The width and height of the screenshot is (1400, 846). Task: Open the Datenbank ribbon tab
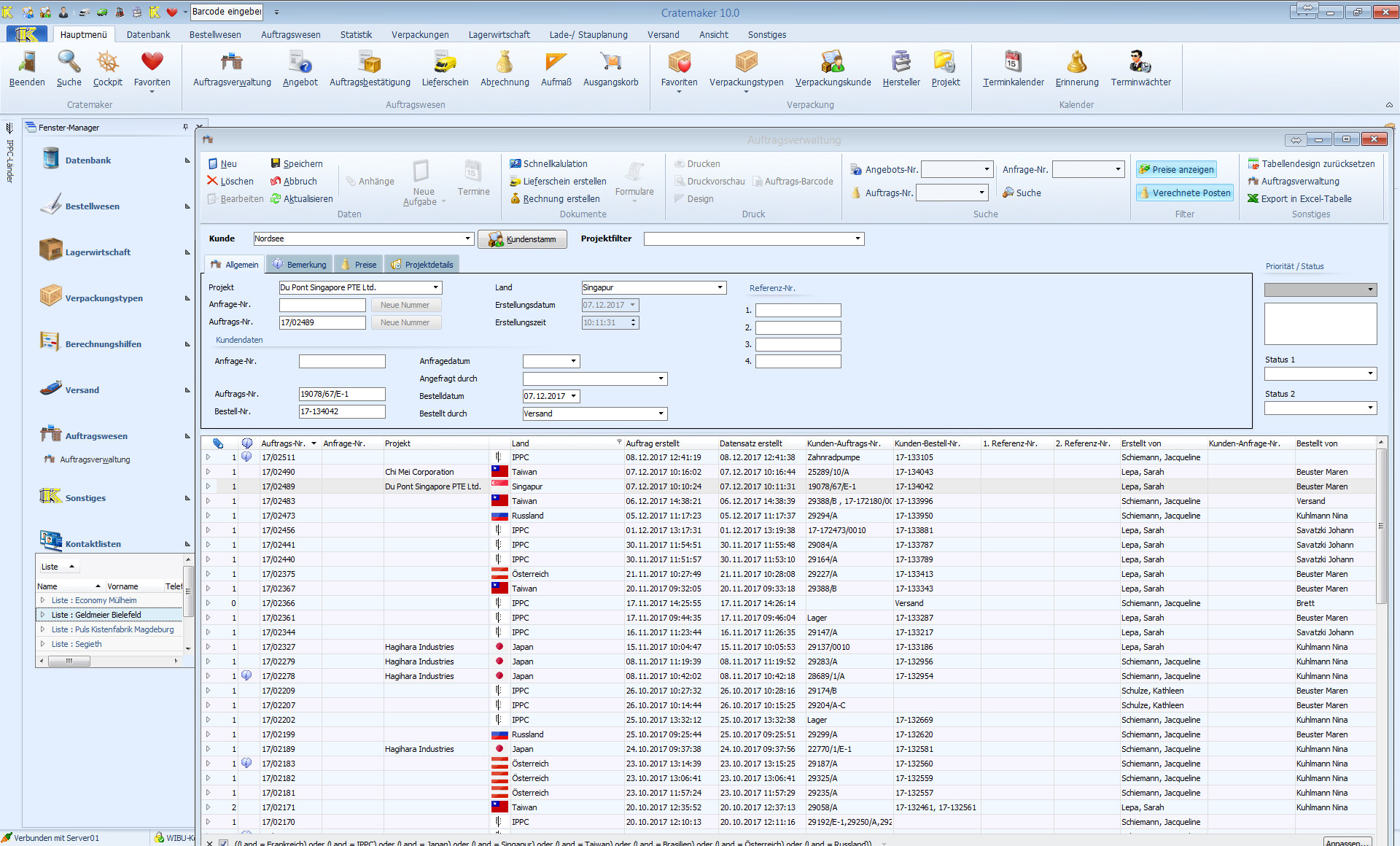pyautogui.click(x=148, y=34)
